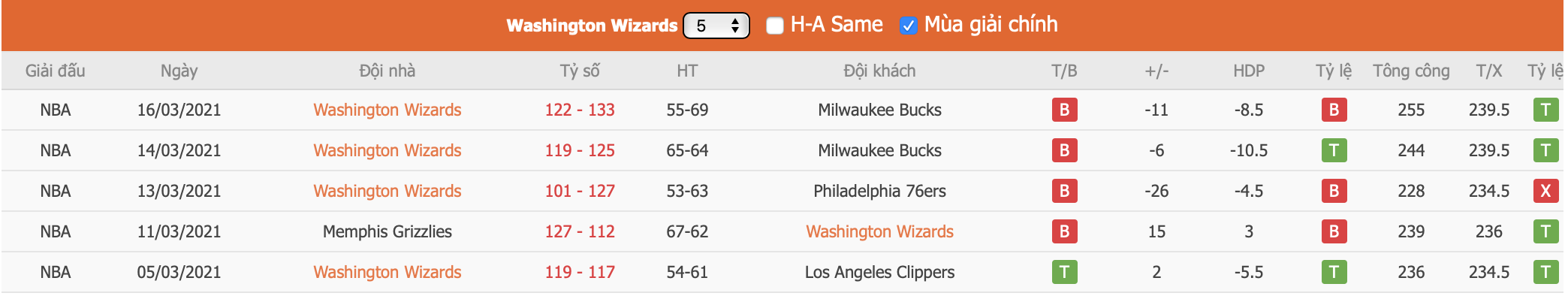Viewport: 1568px width, 296px height.
Task: Open Washington Wizards away team link on 11/03/2021
Action: pos(879,231)
